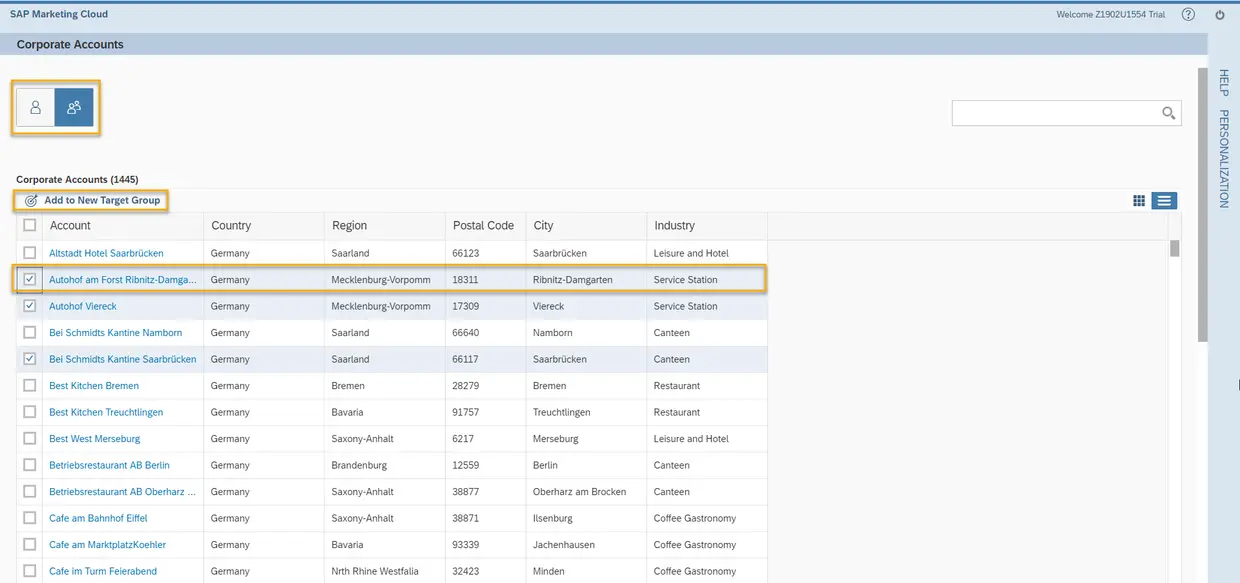Uncheck the Autohof Viereck checkbox
This screenshot has width=1240, height=583.
tap(30, 306)
